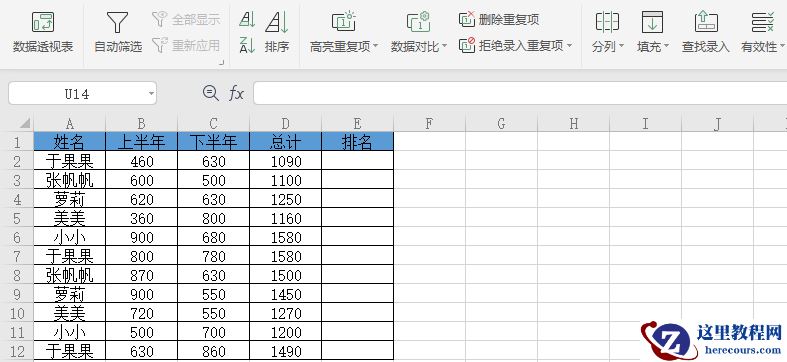Expand the 高亮重复项 dropdown arrow
Screen dimensions: 787x362
tap(376, 47)
